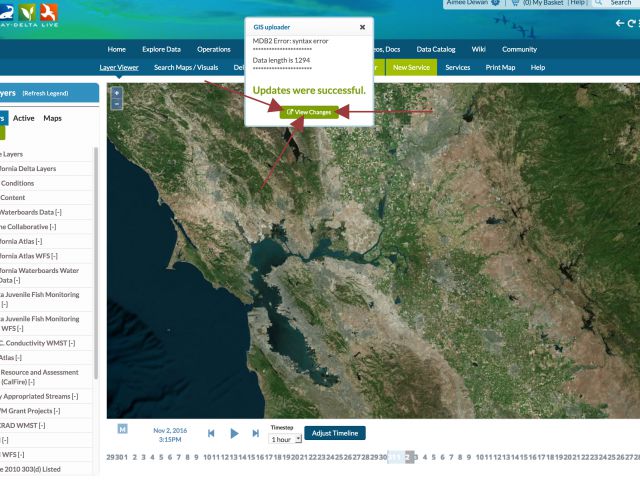Image resolution: width=640 pixels, height=480 pixels.
Task: Click the header search magnifier icon
Action: coord(598,2)
